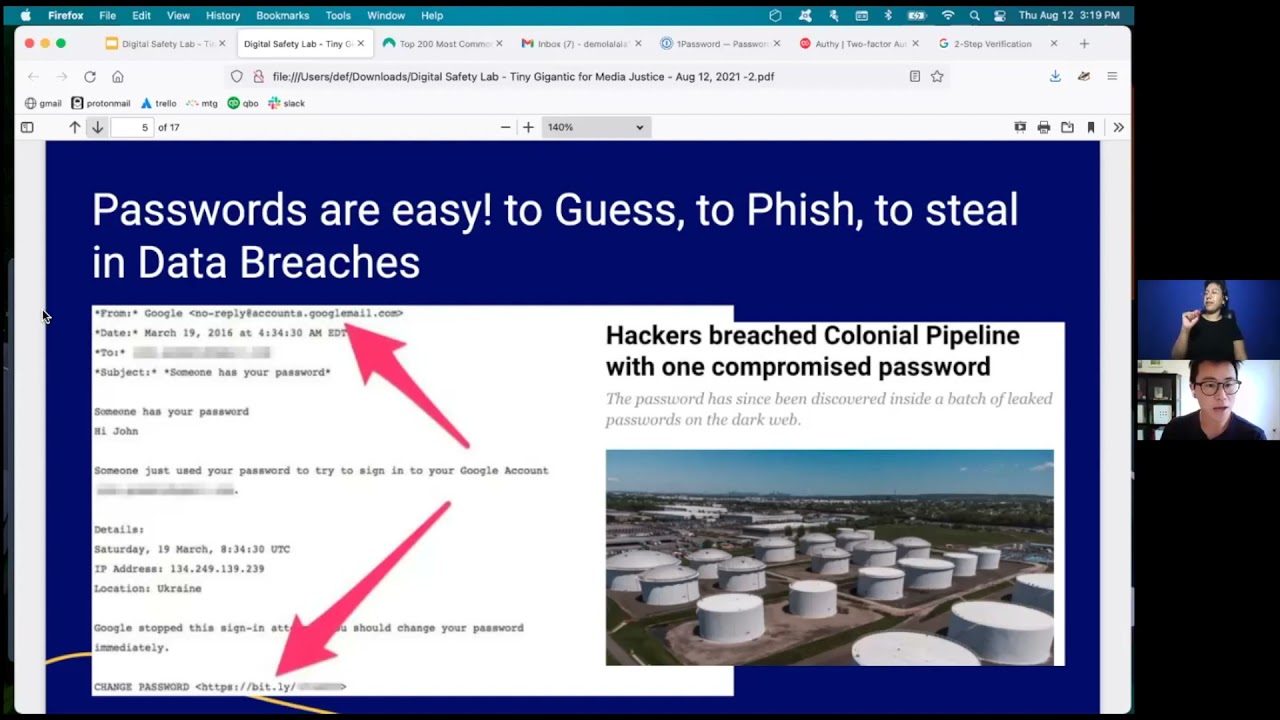Click the page number field
1280x720 pixels.
132,127
